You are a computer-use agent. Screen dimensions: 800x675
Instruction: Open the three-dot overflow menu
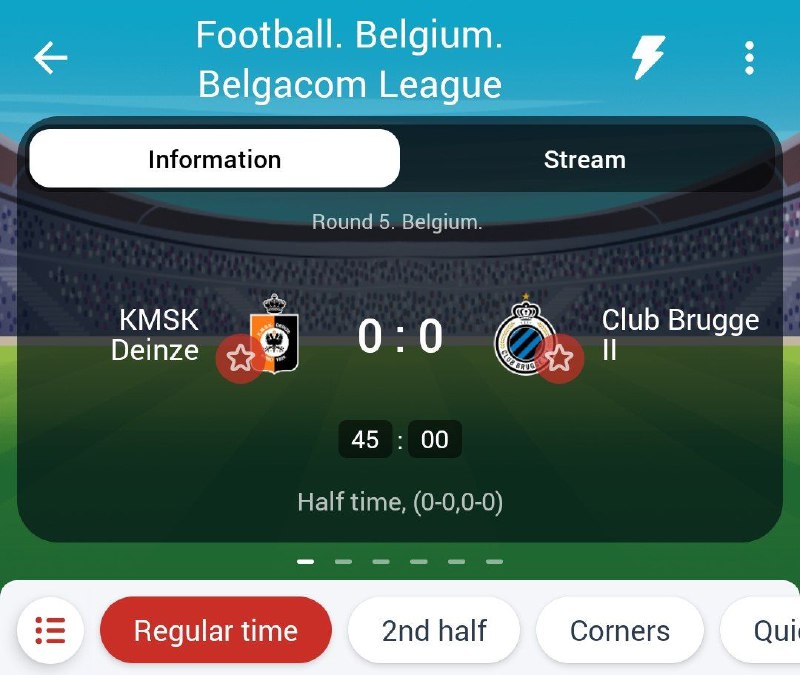pos(749,58)
